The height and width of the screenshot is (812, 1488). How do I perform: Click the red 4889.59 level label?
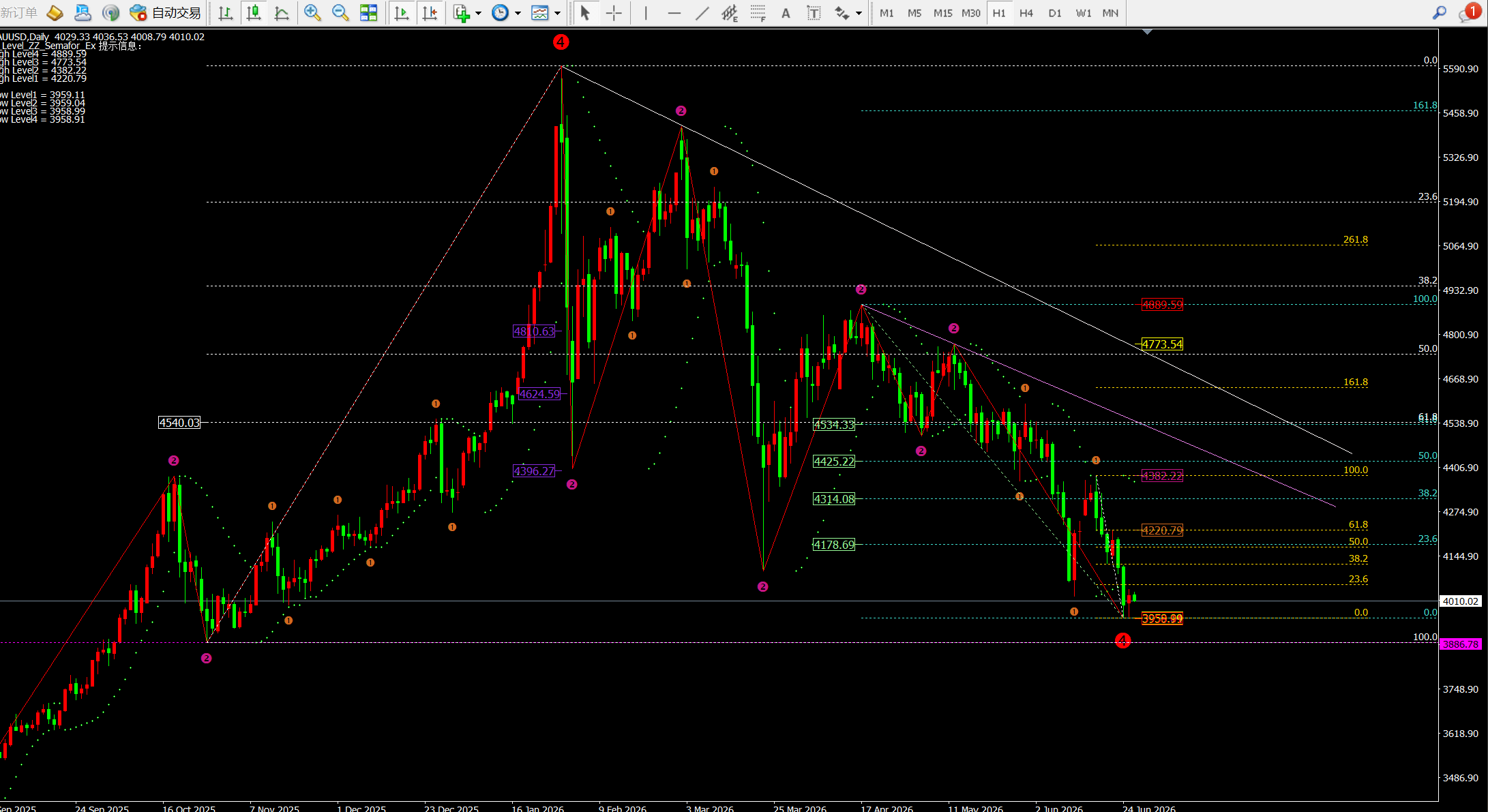tap(1163, 305)
